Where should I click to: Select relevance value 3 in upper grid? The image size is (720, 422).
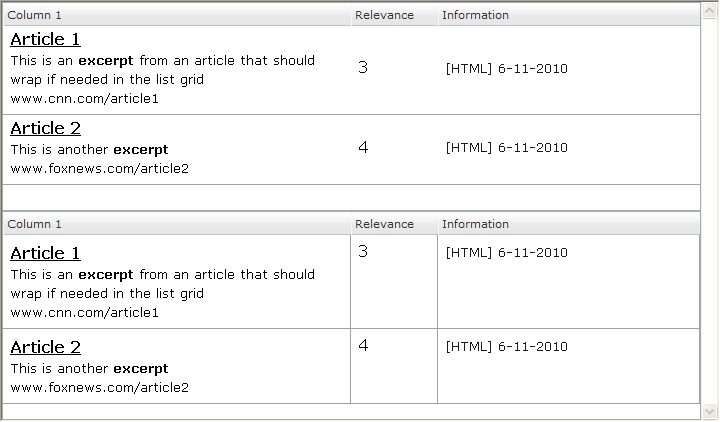point(363,68)
